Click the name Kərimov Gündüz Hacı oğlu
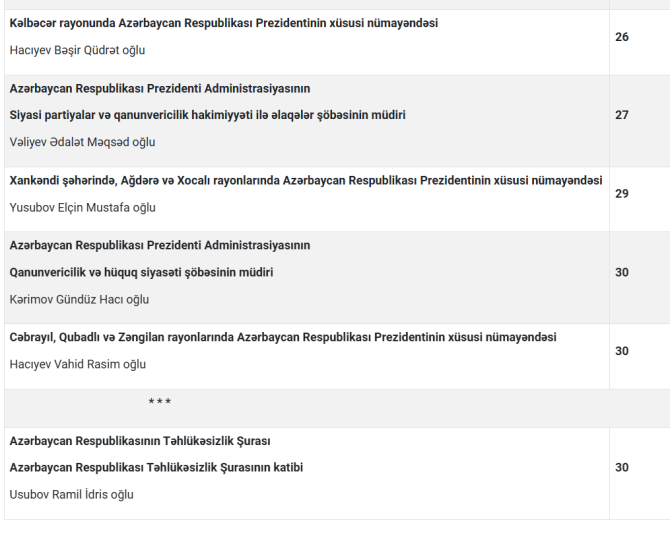Image resolution: width=670 pixels, height=533 pixels. [79, 300]
